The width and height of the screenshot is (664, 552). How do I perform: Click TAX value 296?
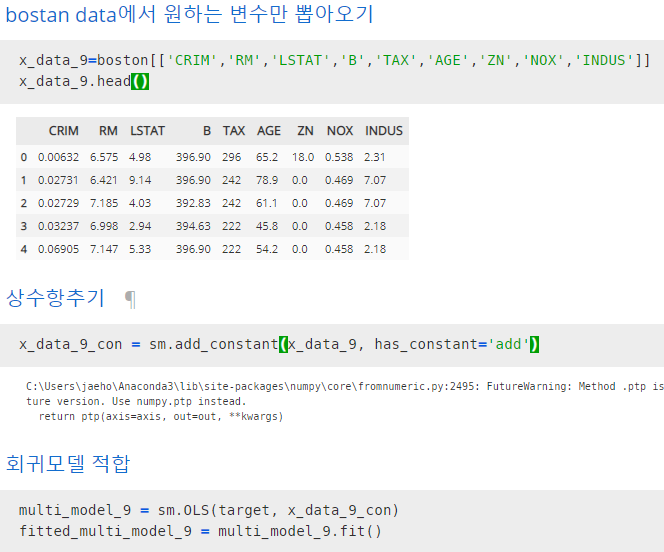pyautogui.click(x=232, y=157)
